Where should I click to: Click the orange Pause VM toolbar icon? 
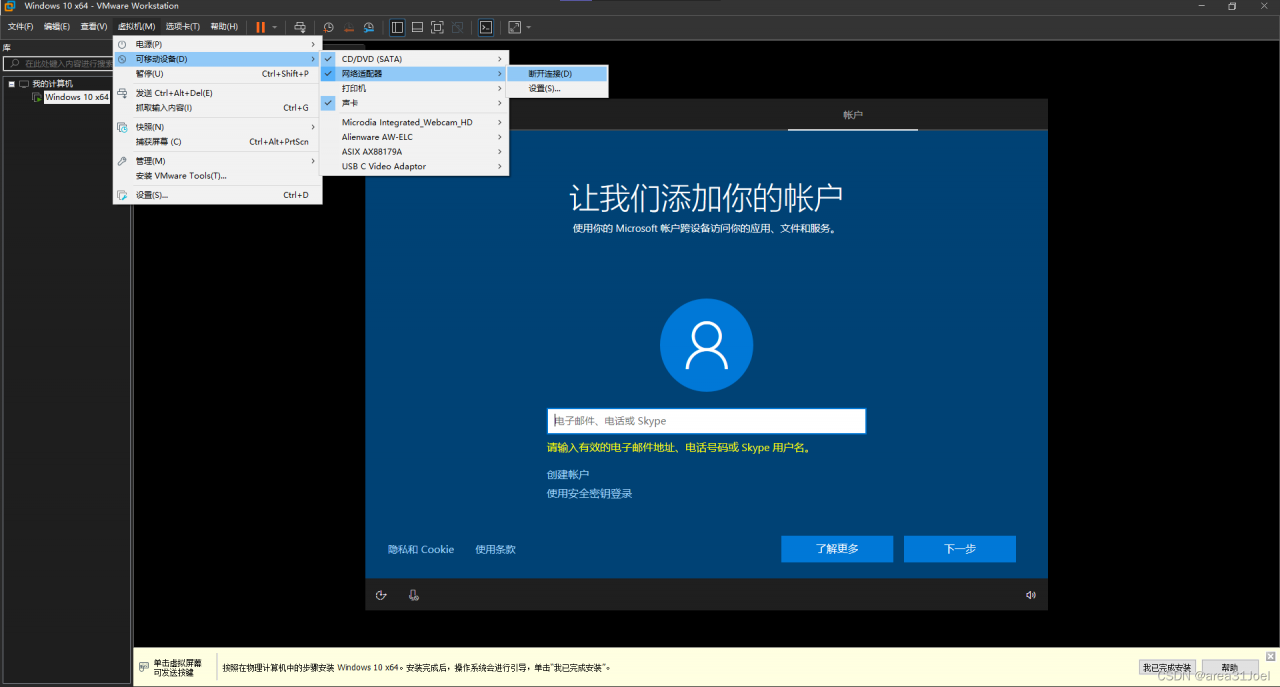point(261,27)
